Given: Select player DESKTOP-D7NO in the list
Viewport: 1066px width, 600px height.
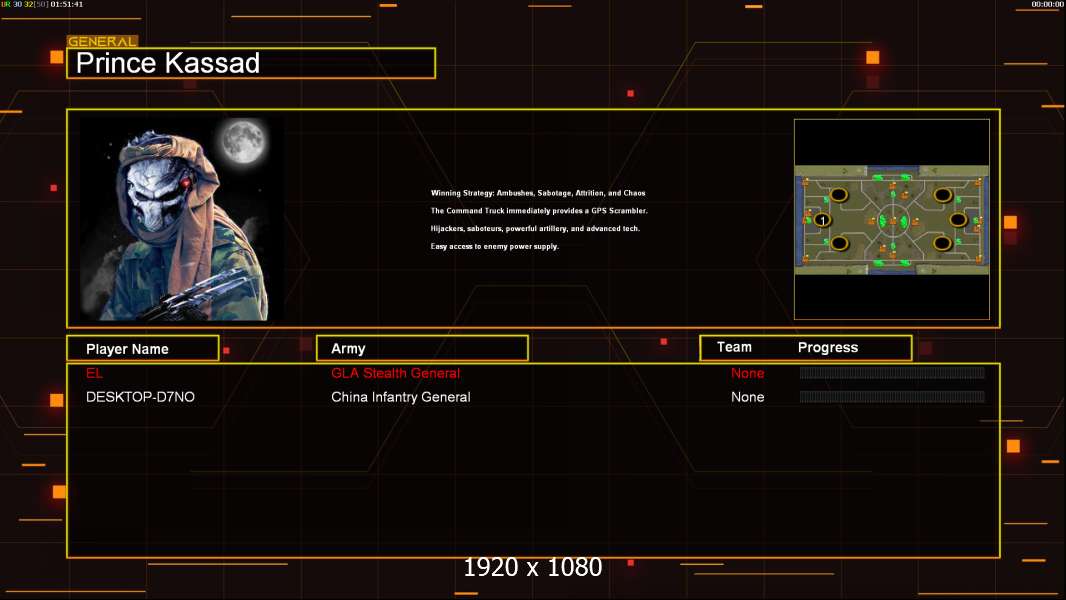Looking at the screenshot, I should tap(140, 397).
